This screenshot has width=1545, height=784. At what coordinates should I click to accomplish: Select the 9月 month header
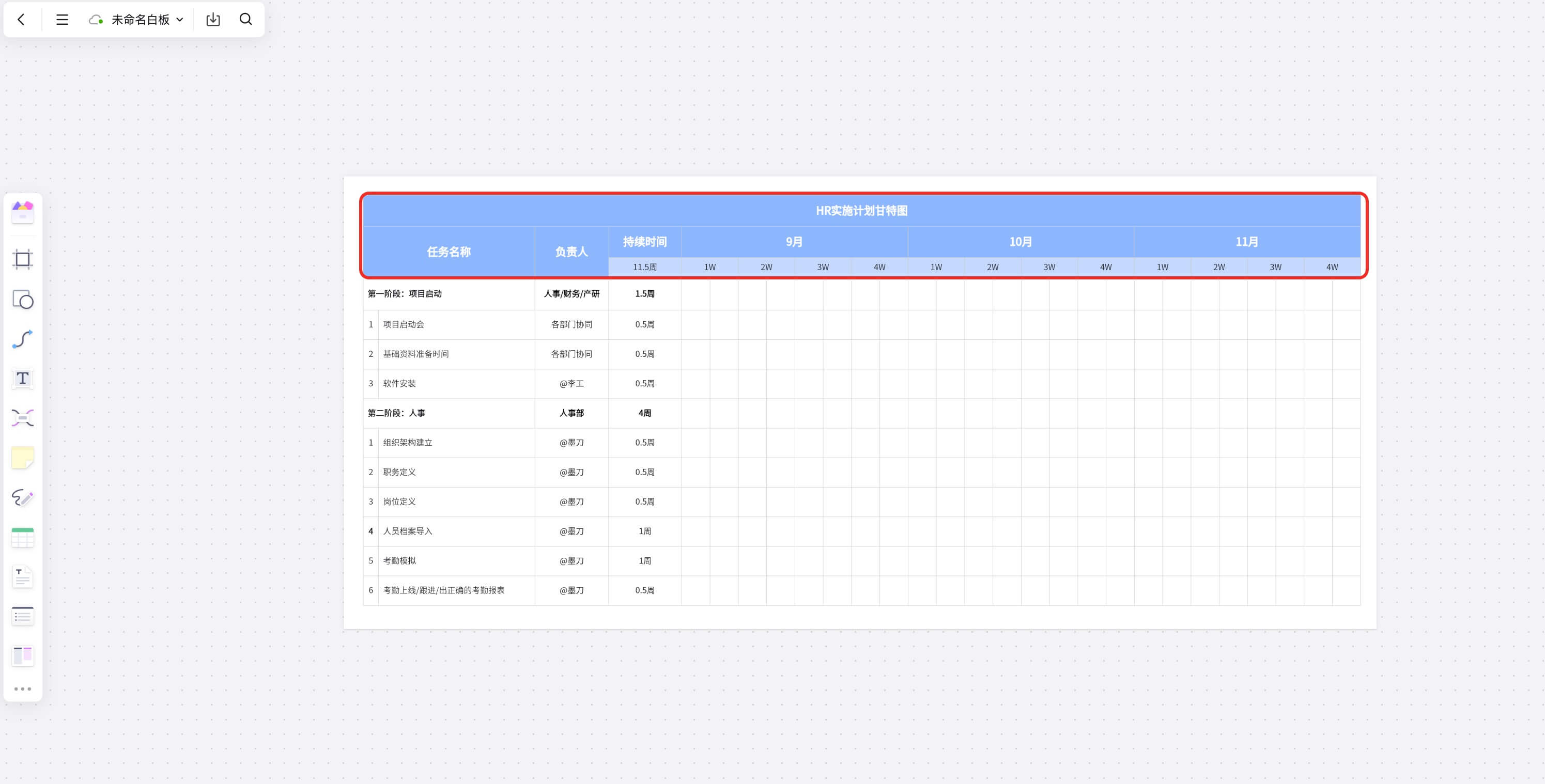click(795, 242)
